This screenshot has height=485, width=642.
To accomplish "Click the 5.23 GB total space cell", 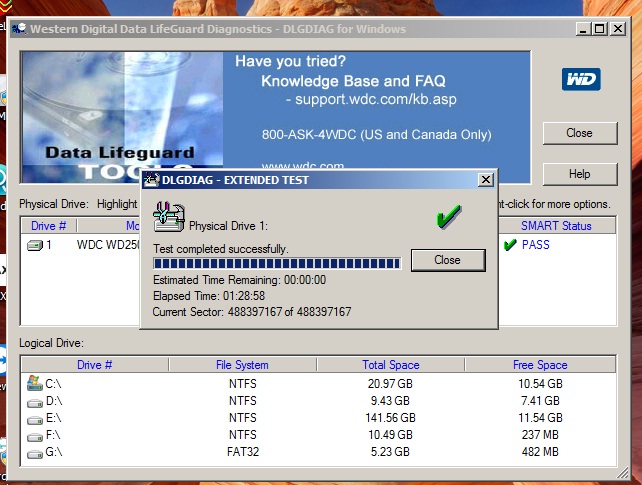I will [390, 452].
